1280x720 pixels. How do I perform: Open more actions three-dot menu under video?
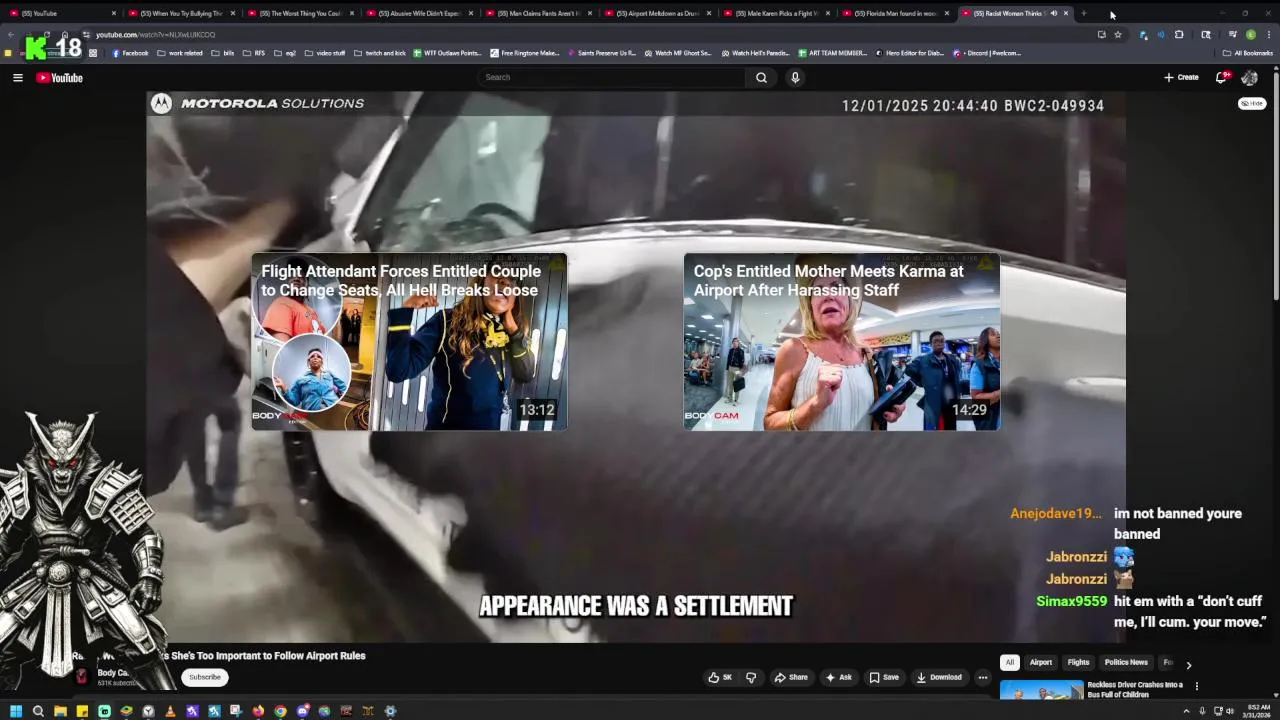tap(983, 677)
